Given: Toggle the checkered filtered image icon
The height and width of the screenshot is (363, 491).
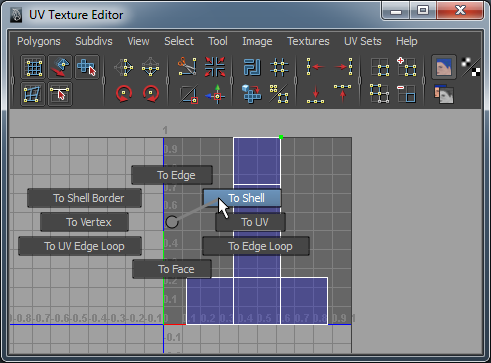Looking at the screenshot, I should coord(471,67).
